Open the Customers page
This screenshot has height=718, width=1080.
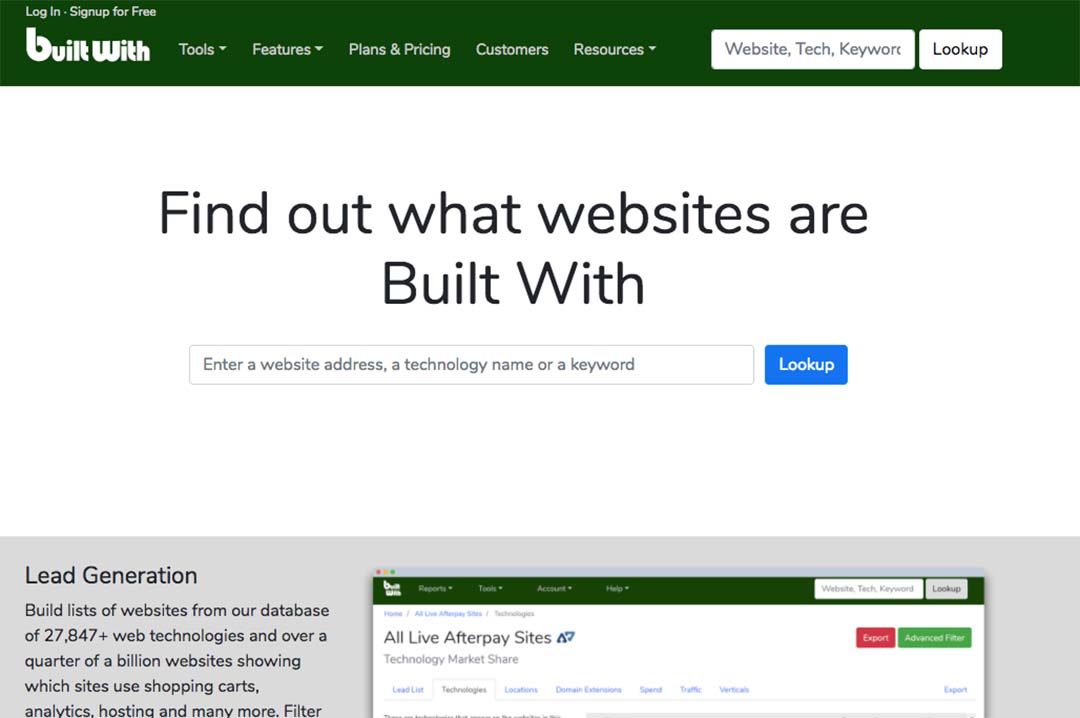tap(512, 49)
